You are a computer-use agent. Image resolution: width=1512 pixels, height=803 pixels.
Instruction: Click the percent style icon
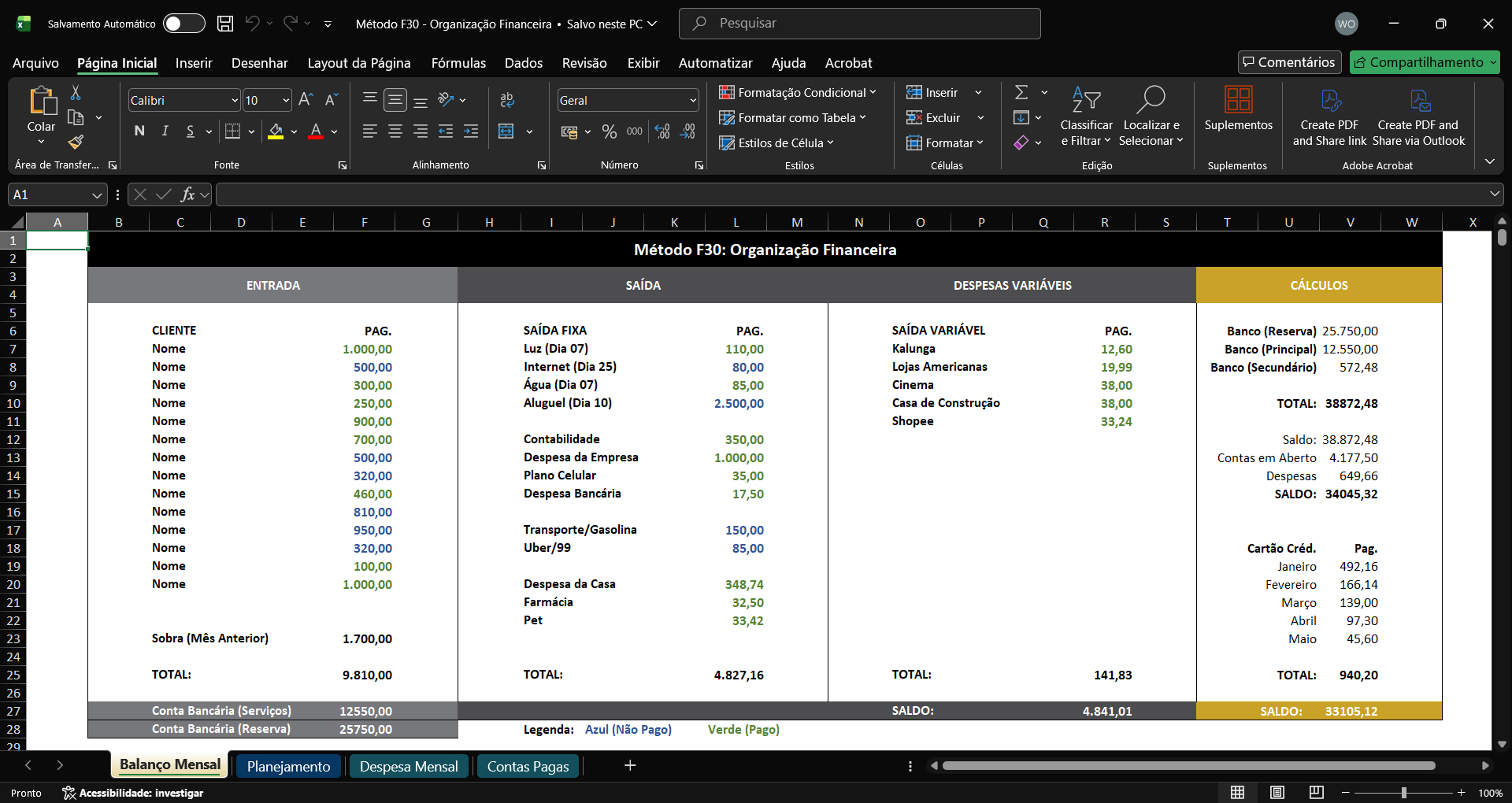pyautogui.click(x=609, y=131)
